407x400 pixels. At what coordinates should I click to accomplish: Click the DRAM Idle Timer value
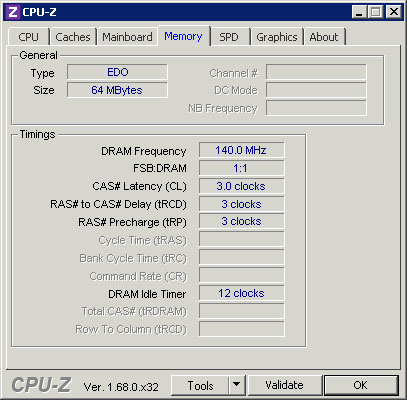click(241, 294)
